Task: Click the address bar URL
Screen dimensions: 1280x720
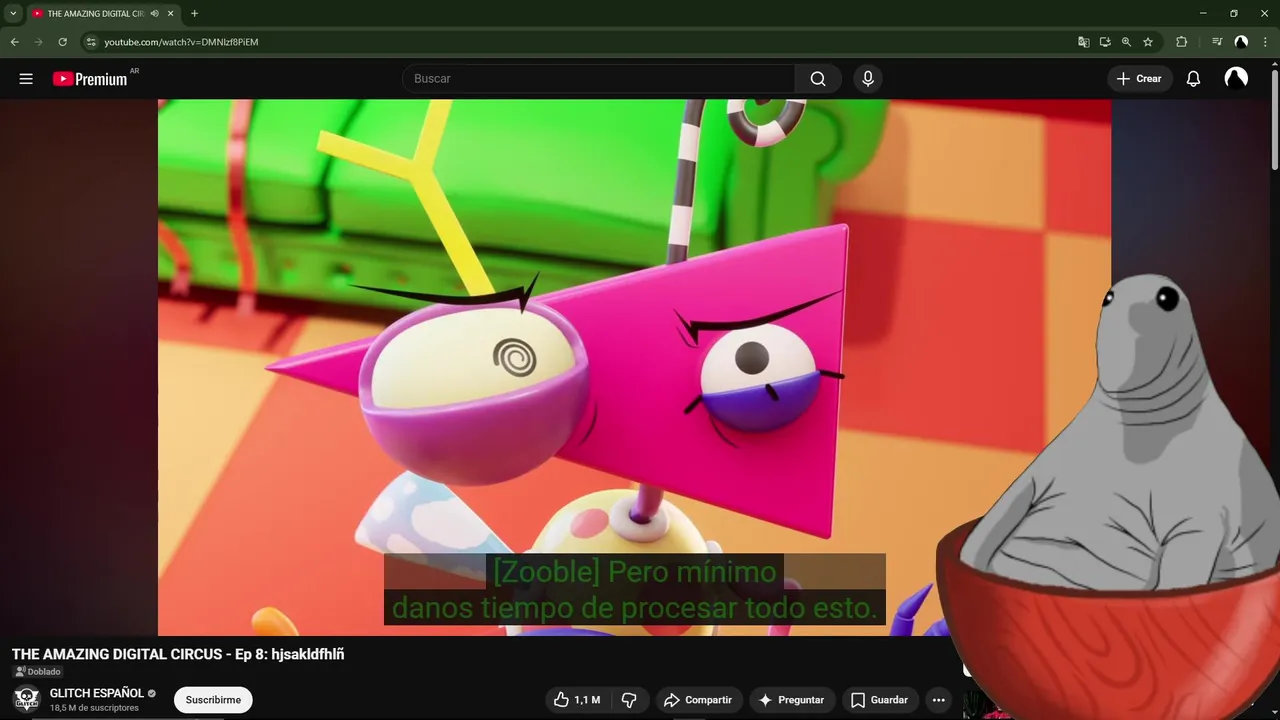Action: 181,42
